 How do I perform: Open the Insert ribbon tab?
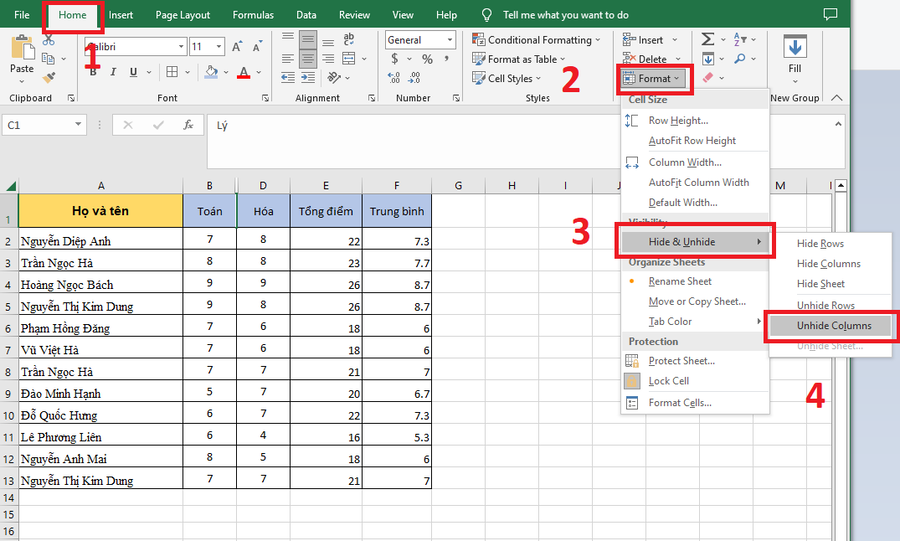point(121,15)
